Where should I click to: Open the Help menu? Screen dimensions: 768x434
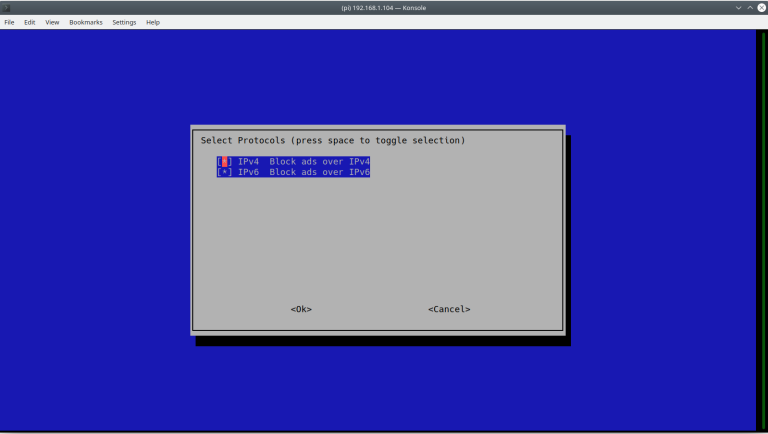[x=153, y=22]
